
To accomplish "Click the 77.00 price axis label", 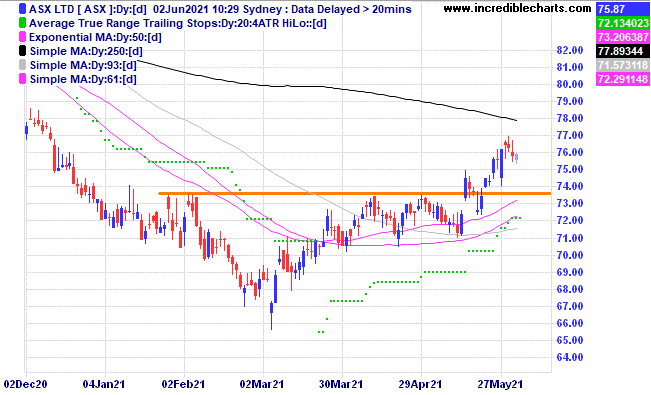I will tap(570, 135).
